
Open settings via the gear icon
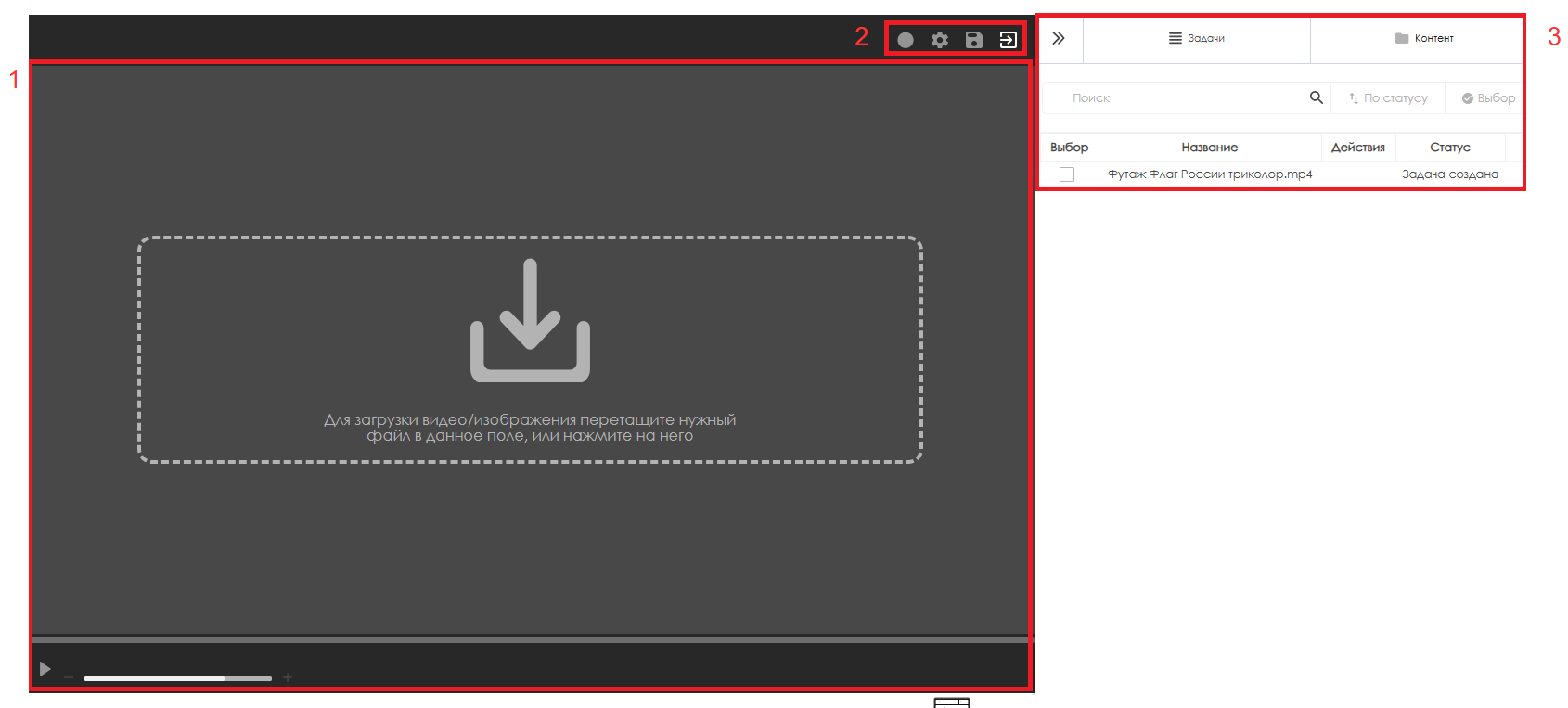tap(940, 40)
